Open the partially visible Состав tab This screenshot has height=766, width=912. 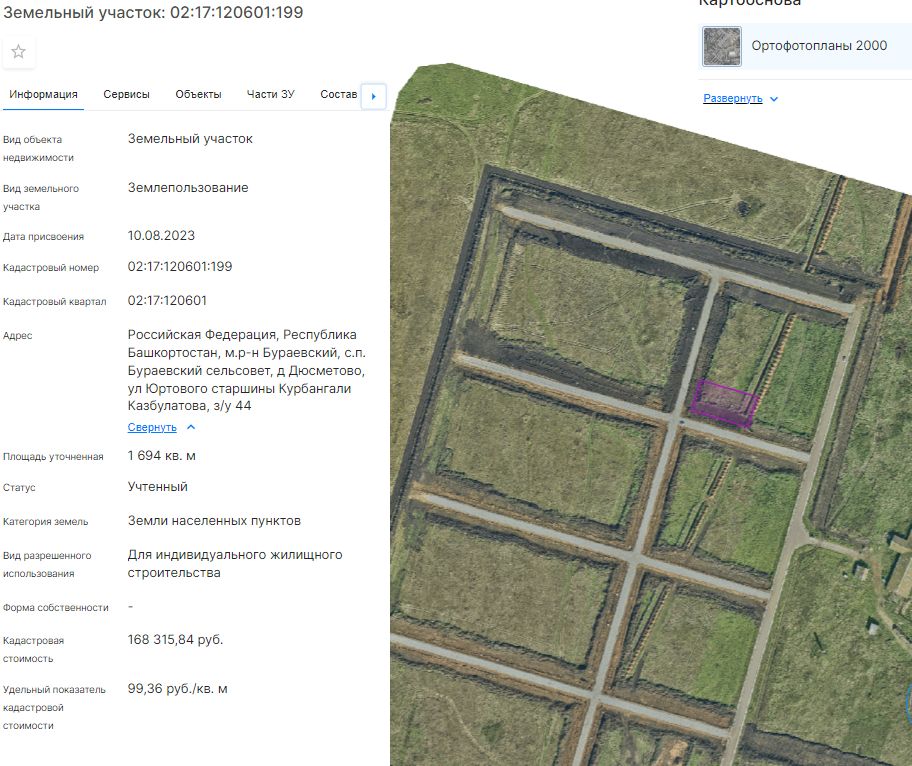338,94
